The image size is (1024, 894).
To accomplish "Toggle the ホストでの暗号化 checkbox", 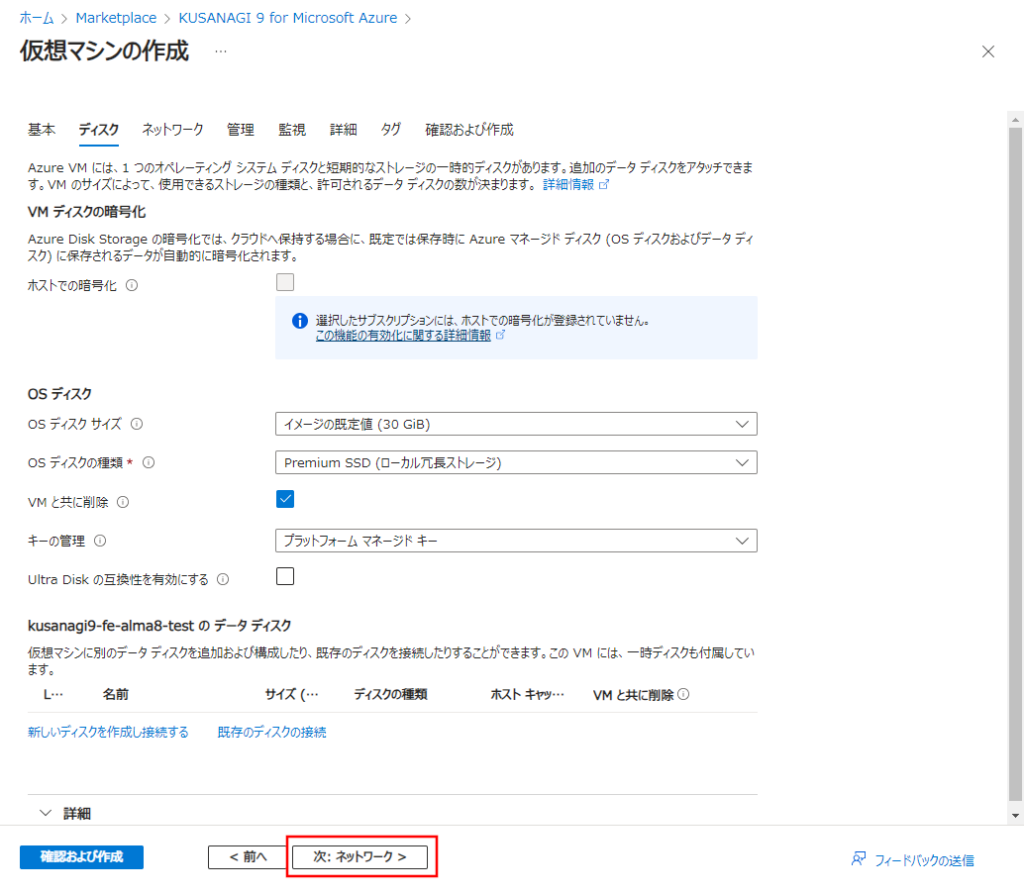I will point(285,282).
